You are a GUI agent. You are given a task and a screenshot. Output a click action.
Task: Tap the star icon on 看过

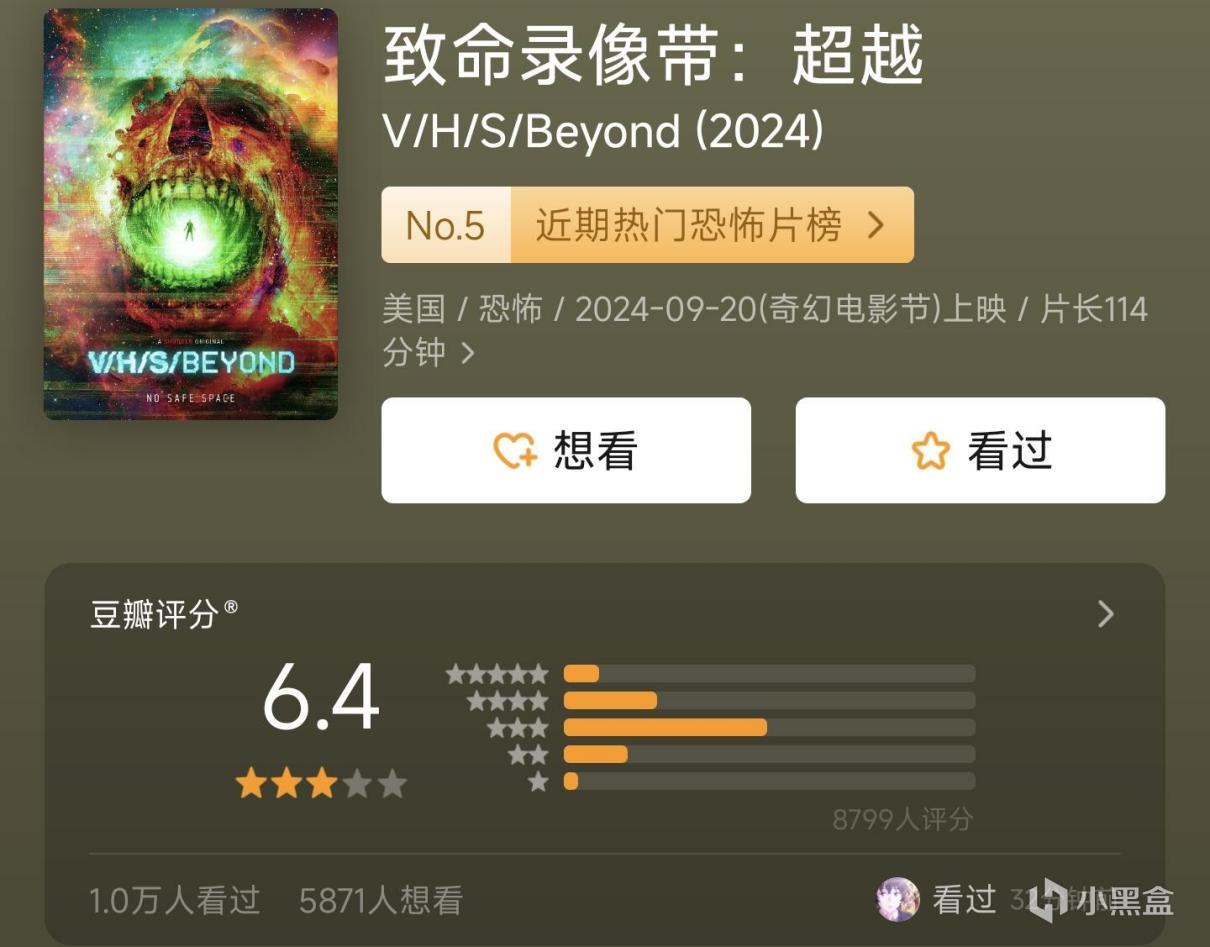tap(931, 451)
